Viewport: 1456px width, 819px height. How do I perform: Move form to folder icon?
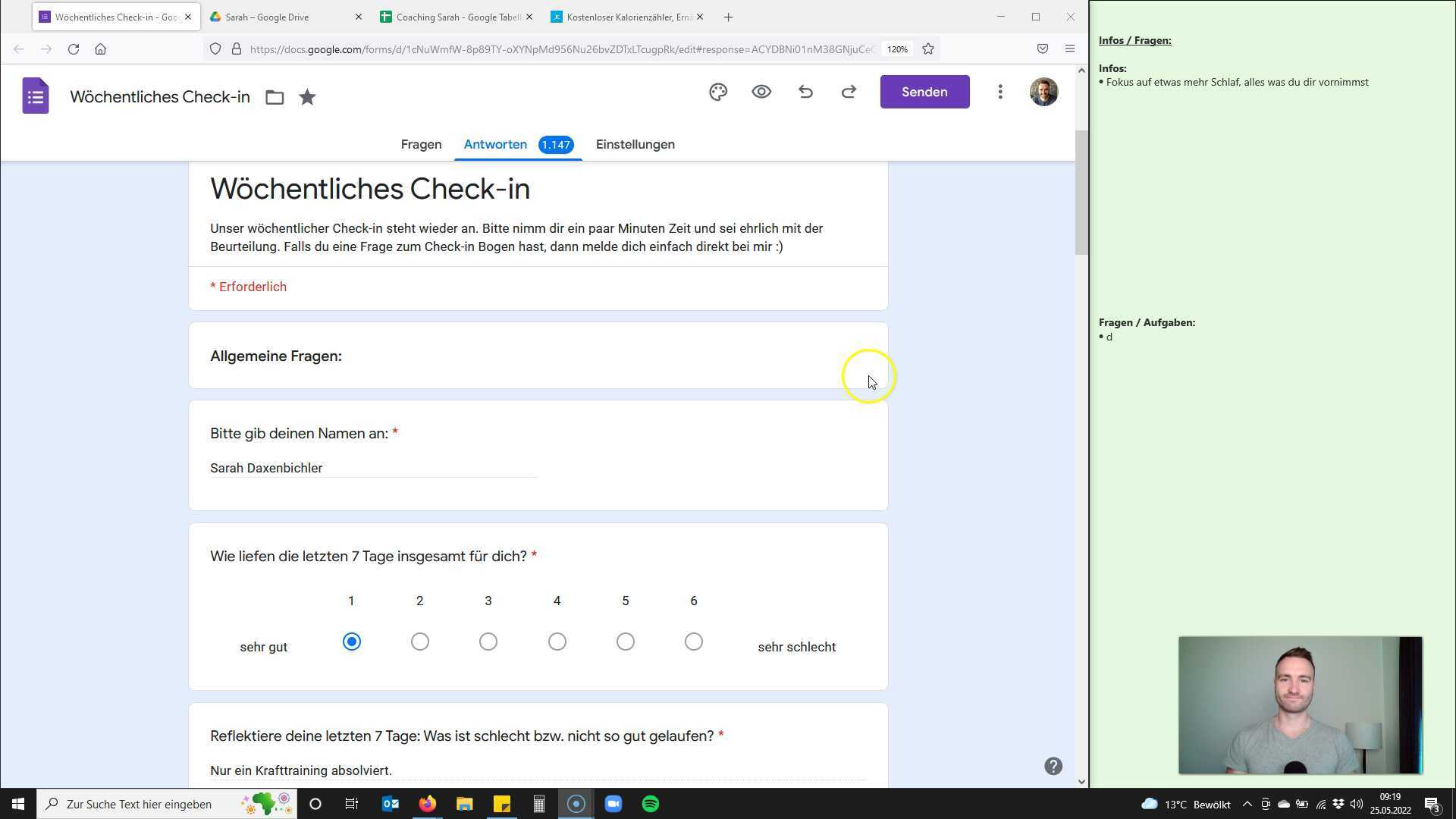pos(275,97)
